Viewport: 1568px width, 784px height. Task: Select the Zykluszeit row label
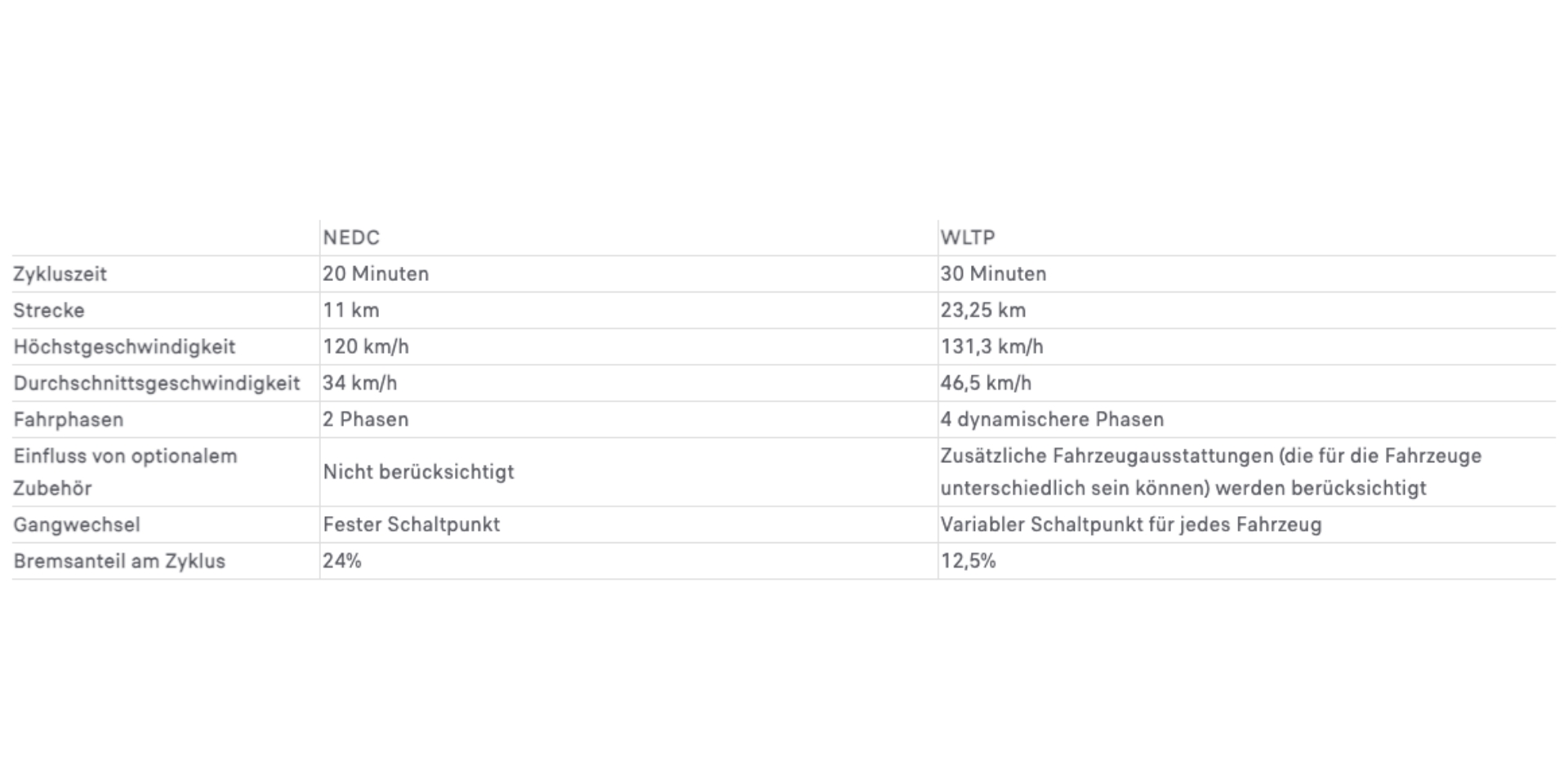tap(60, 274)
